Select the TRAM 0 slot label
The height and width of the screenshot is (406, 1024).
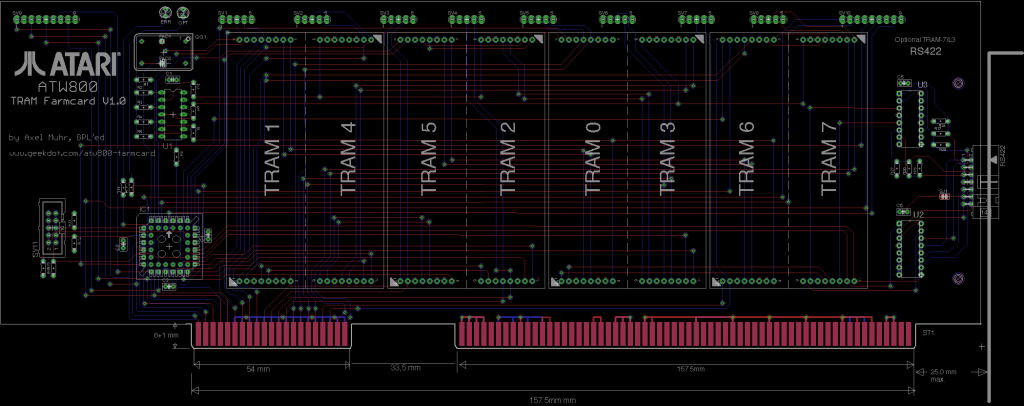[x=591, y=160]
